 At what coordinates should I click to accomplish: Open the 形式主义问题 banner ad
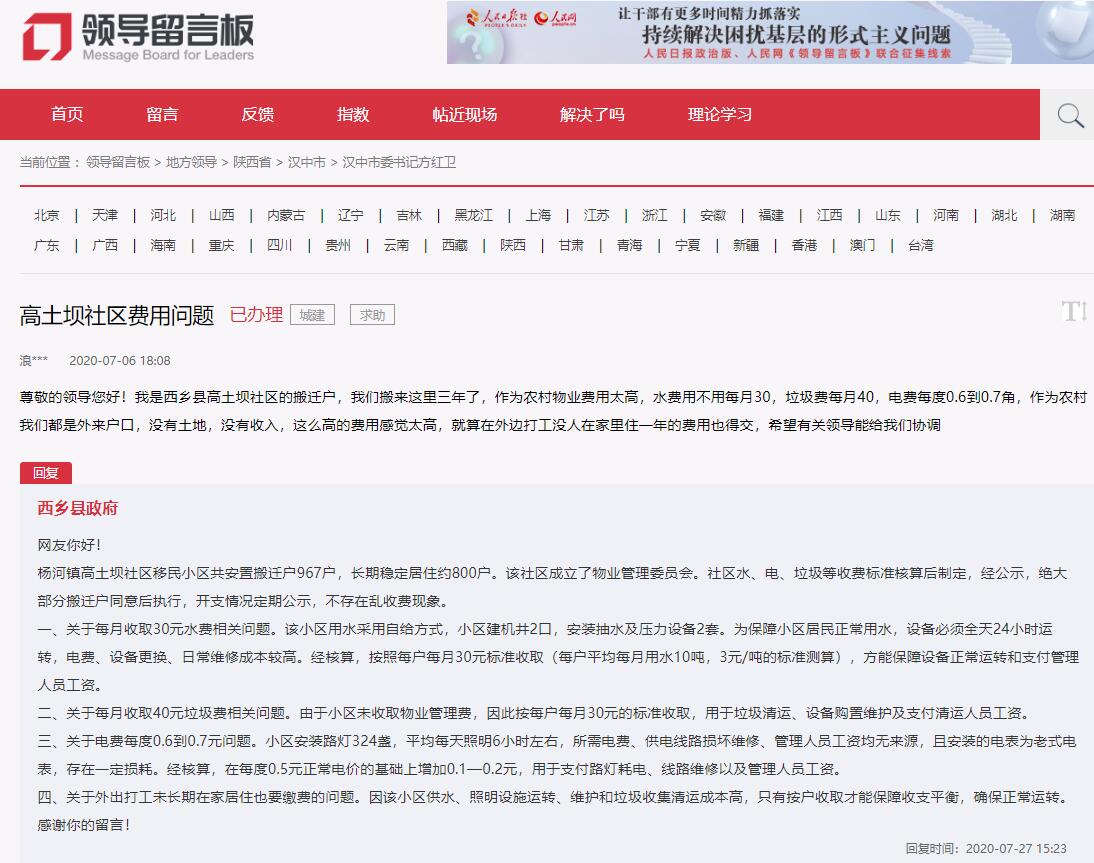770,32
